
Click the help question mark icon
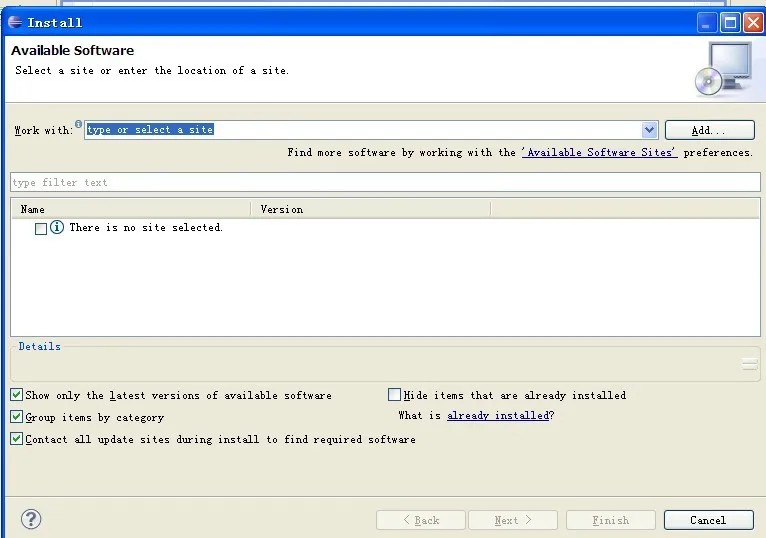(32, 519)
